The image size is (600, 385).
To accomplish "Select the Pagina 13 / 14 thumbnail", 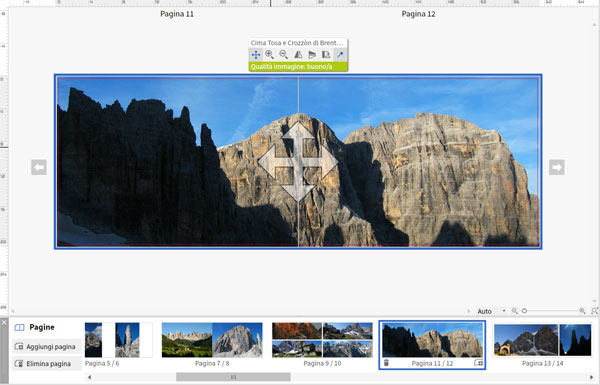I will (x=543, y=340).
